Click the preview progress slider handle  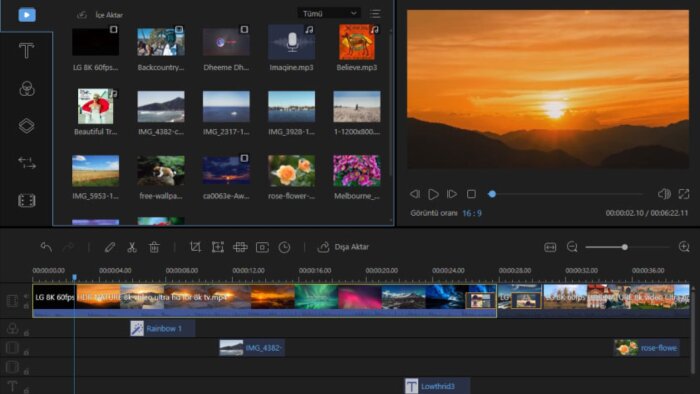[492, 194]
